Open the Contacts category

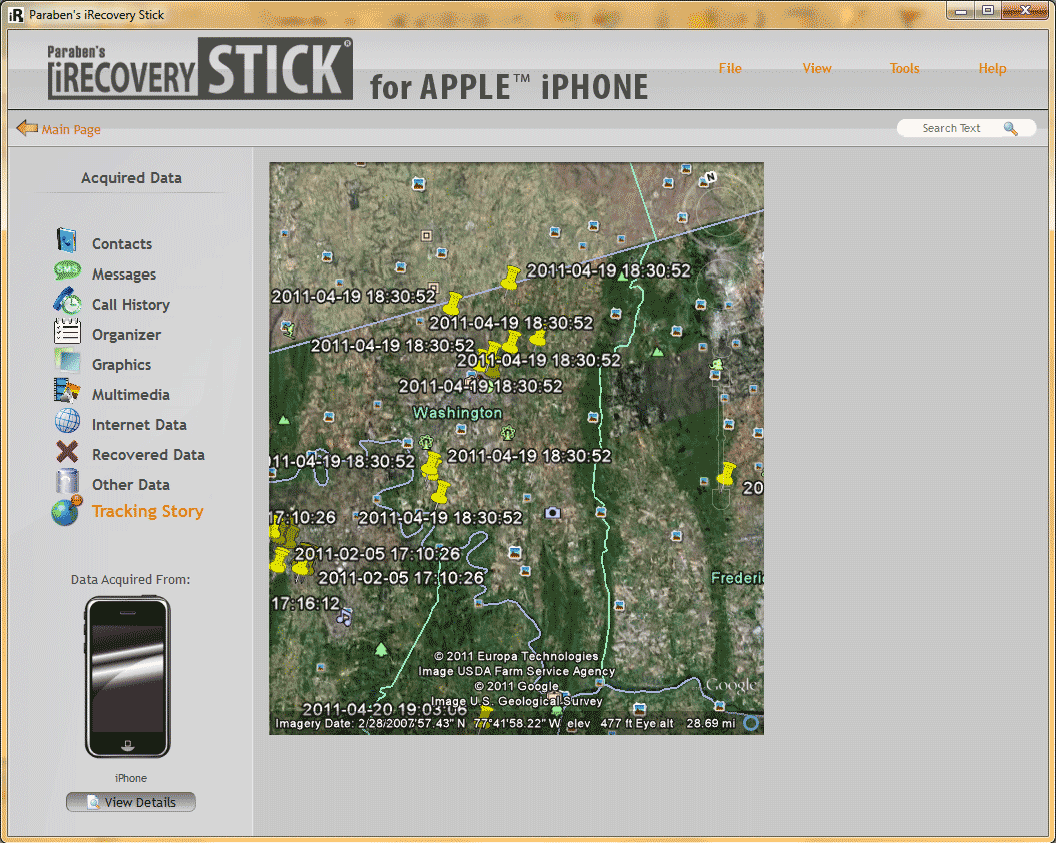coord(122,244)
